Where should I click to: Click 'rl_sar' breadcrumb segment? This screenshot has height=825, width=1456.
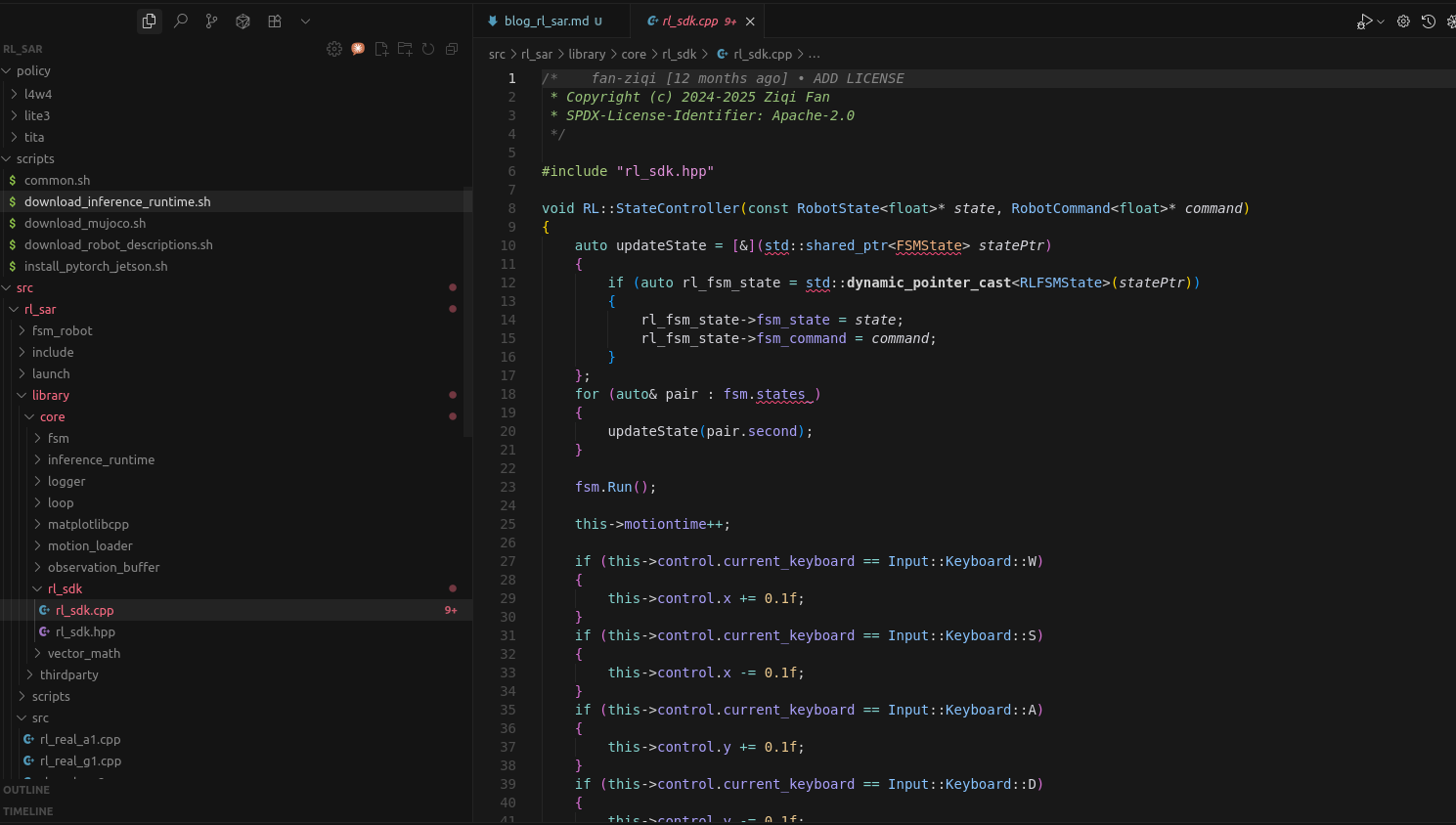coord(537,55)
